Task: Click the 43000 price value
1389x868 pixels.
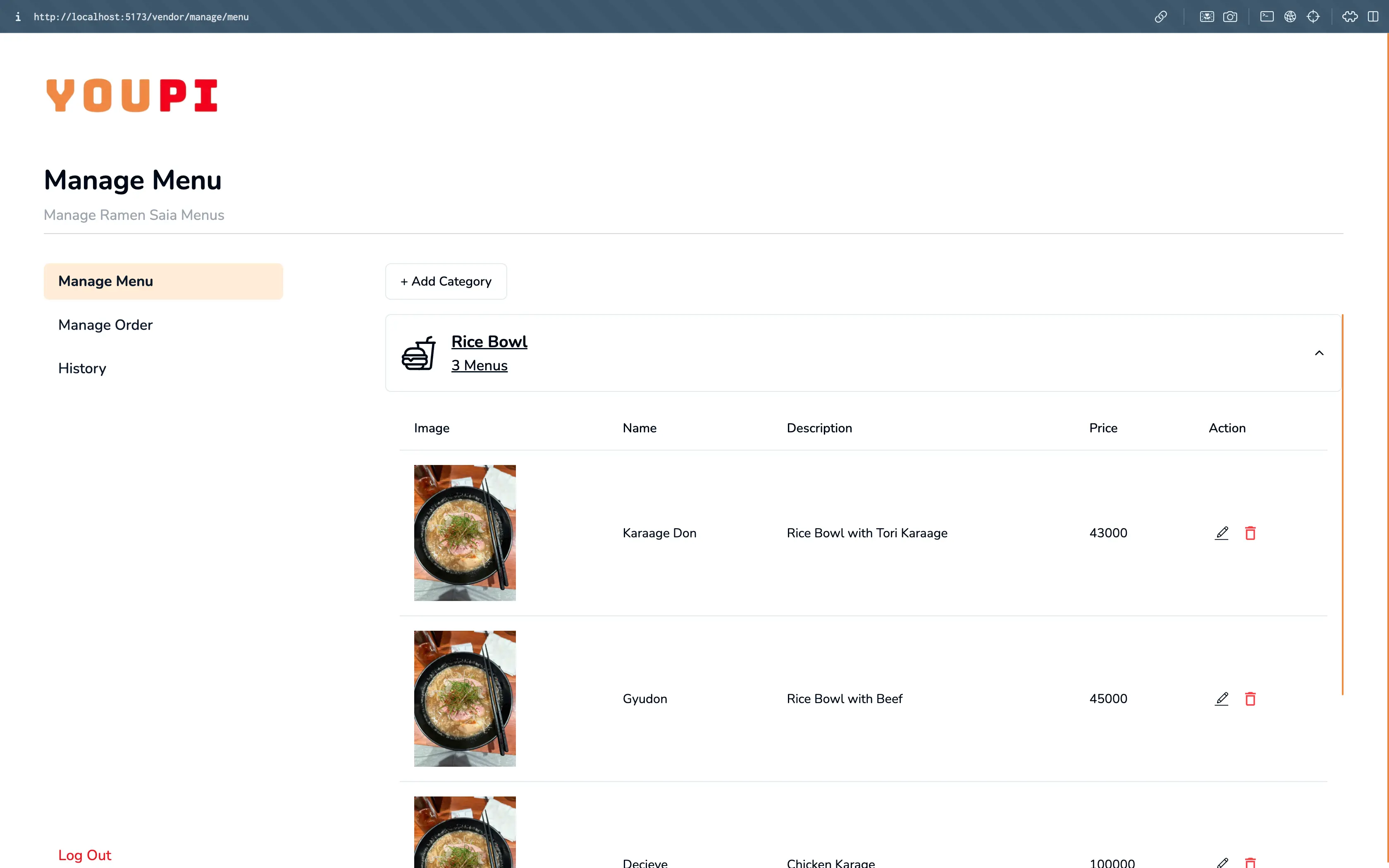Action: tap(1108, 533)
